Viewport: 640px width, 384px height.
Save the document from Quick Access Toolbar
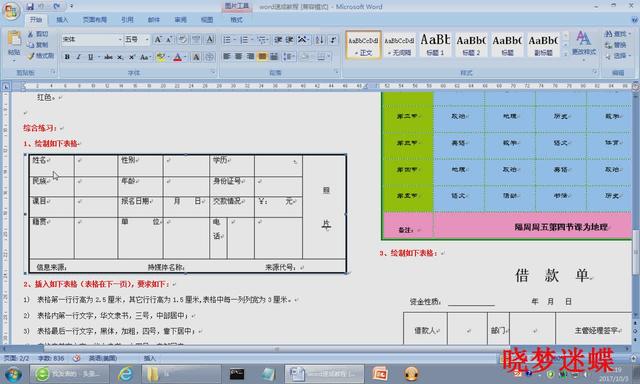[x=30, y=7]
